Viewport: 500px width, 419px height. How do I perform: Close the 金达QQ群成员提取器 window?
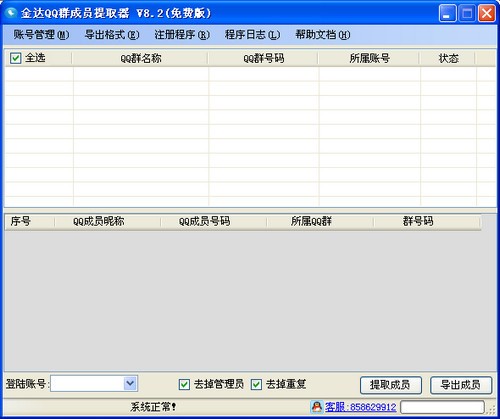pyautogui.click(x=487, y=13)
